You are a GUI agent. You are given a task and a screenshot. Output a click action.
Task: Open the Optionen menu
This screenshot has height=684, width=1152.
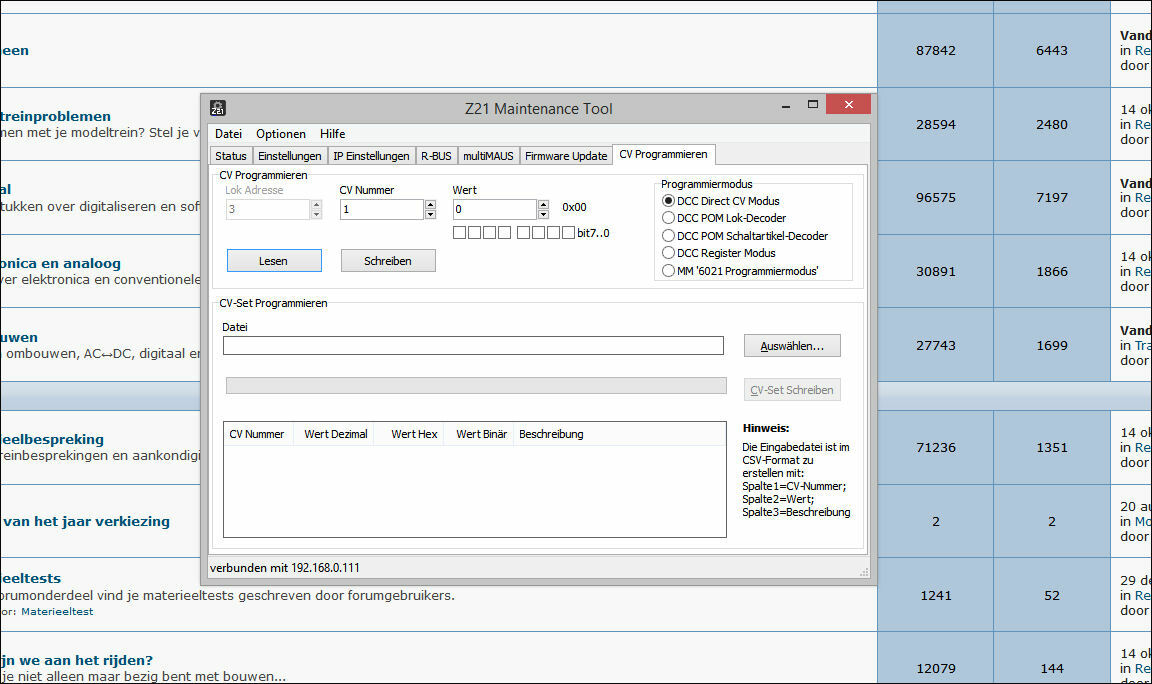pyautogui.click(x=281, y=134)
